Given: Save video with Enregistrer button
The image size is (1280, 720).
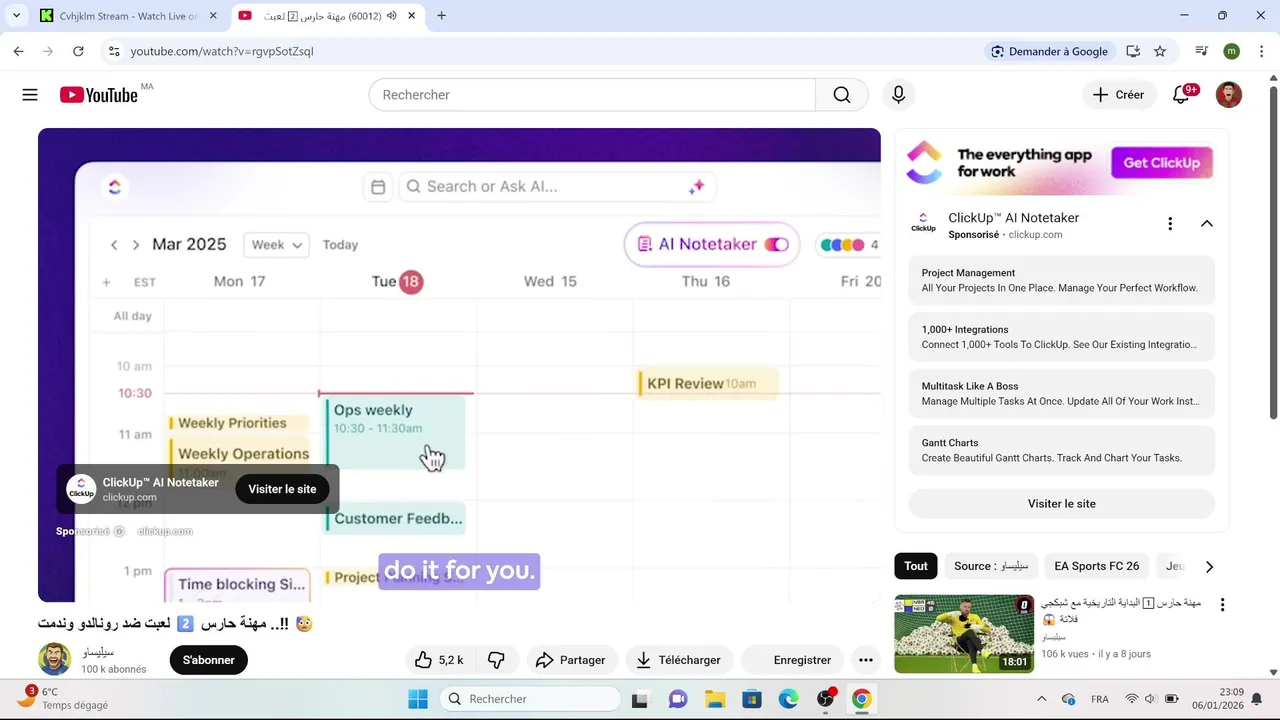Looking at the screenshot, I should click(792, 660).
